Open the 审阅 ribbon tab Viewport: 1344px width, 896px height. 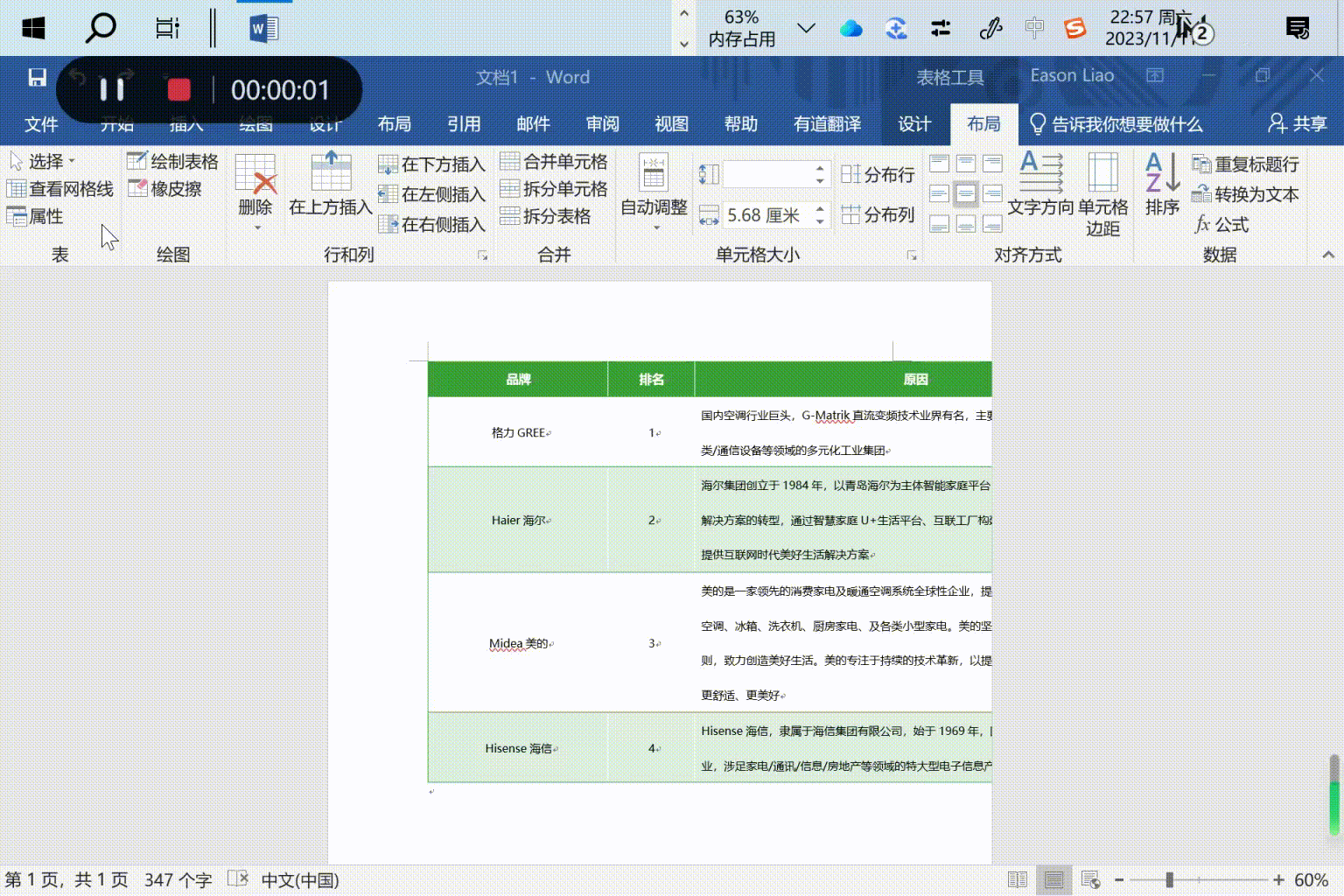602,124
